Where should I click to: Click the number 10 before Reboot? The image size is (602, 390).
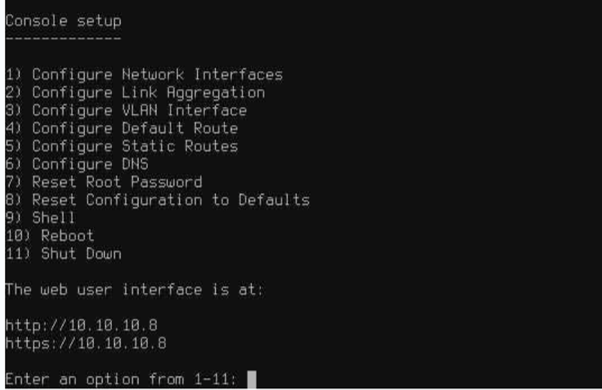[14, 236]
